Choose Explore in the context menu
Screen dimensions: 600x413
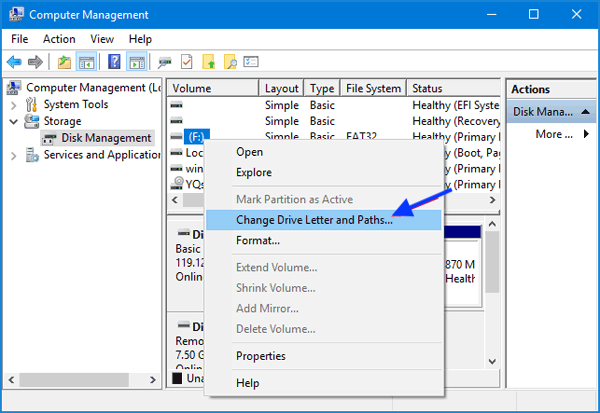(324, 172)
